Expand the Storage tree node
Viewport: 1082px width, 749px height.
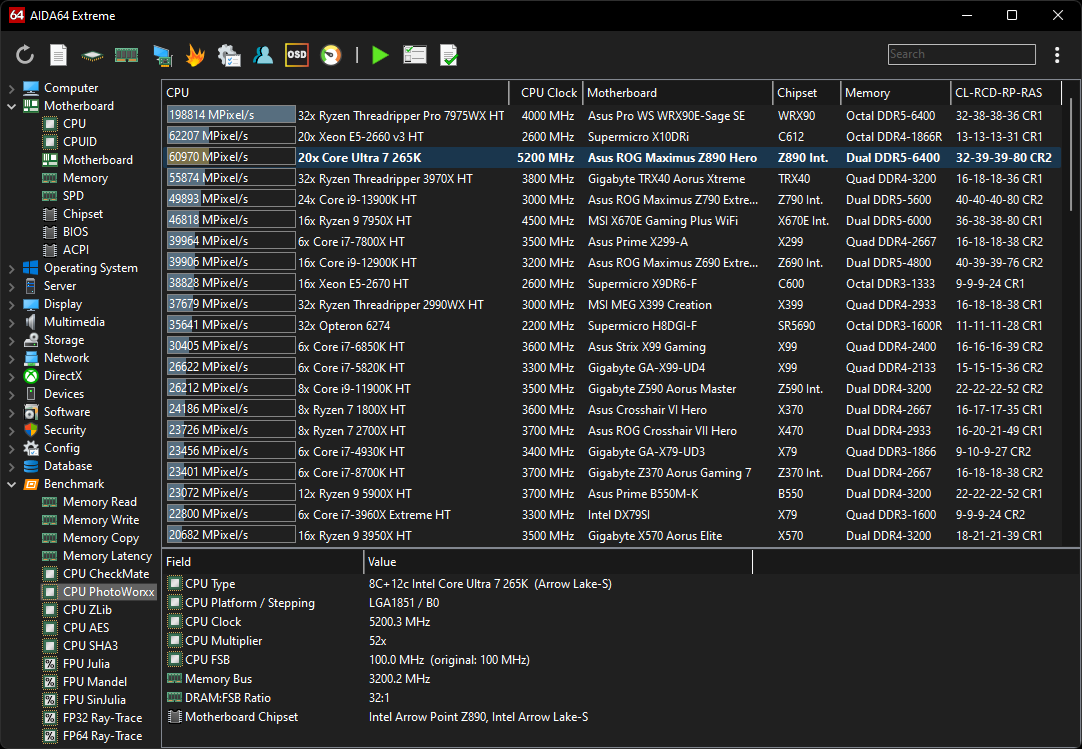pyautogui.click(x=12, y=340)
